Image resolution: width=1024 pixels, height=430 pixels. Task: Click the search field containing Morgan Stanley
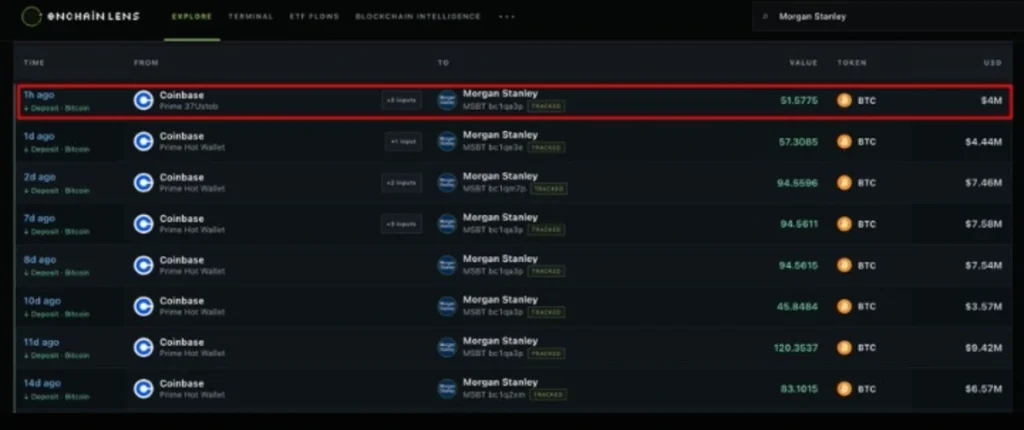point(888,17)
